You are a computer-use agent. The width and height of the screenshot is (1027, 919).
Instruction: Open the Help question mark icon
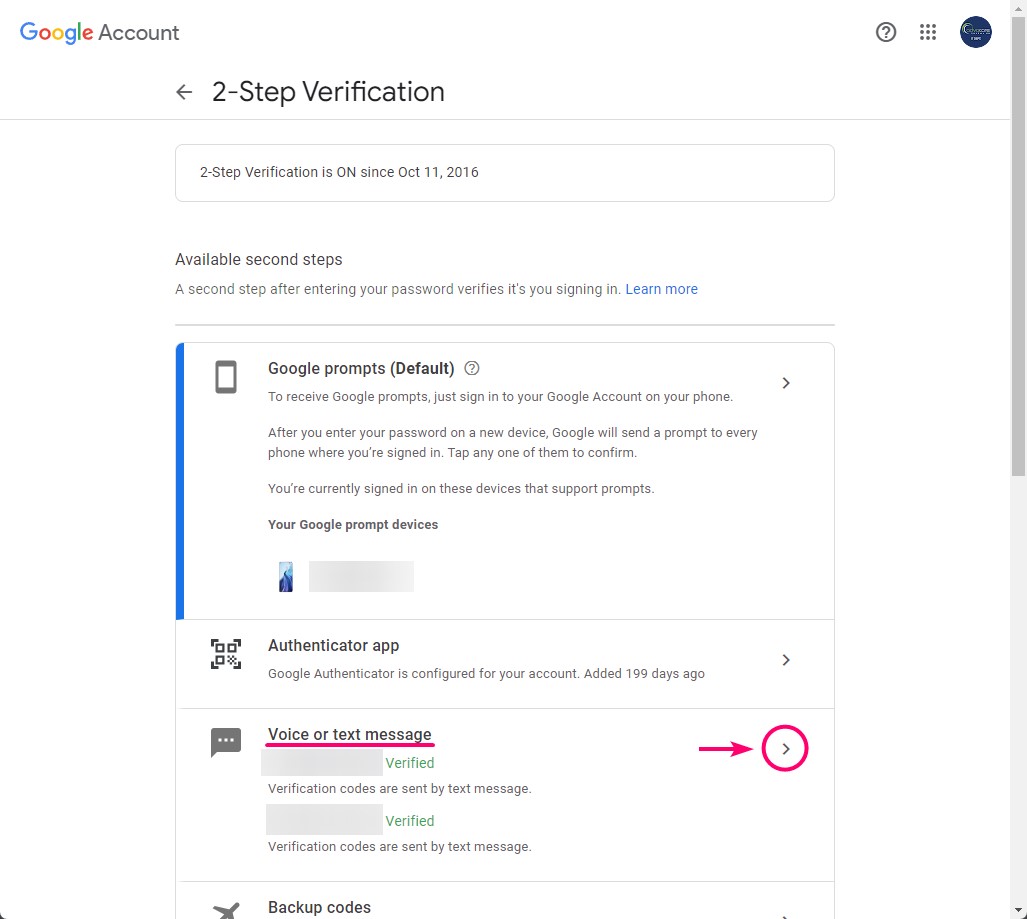[x=886, y=32]
